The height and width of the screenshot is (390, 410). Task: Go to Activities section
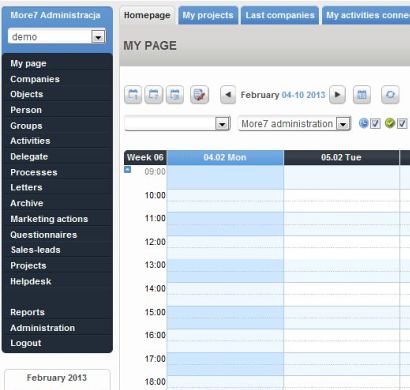(57, 141)
